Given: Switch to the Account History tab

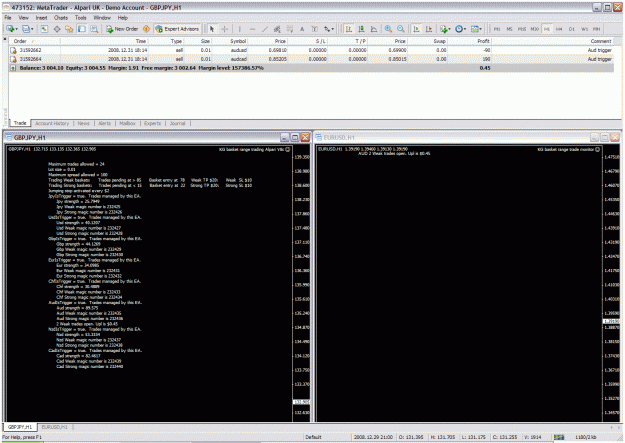Looking at the screenshot, I should 52,123.
